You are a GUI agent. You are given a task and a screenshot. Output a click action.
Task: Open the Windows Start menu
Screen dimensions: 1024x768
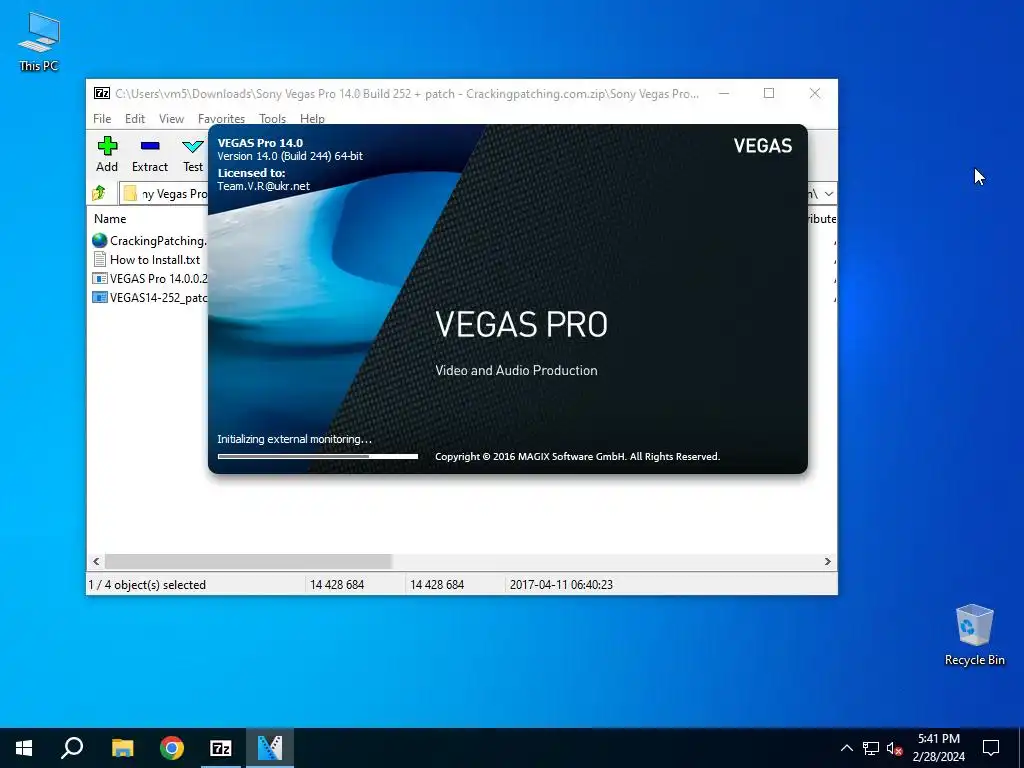coord(24,748)
